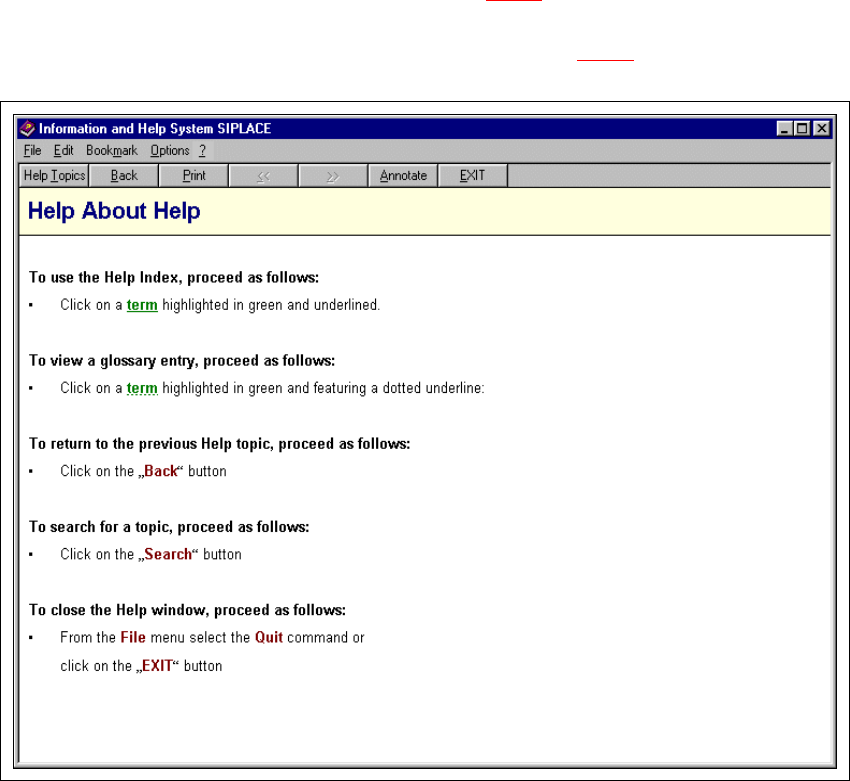Screen dimensions: 850x781
Task: Open the File menu
Action: pyautogui.click(x=33, y=151)
